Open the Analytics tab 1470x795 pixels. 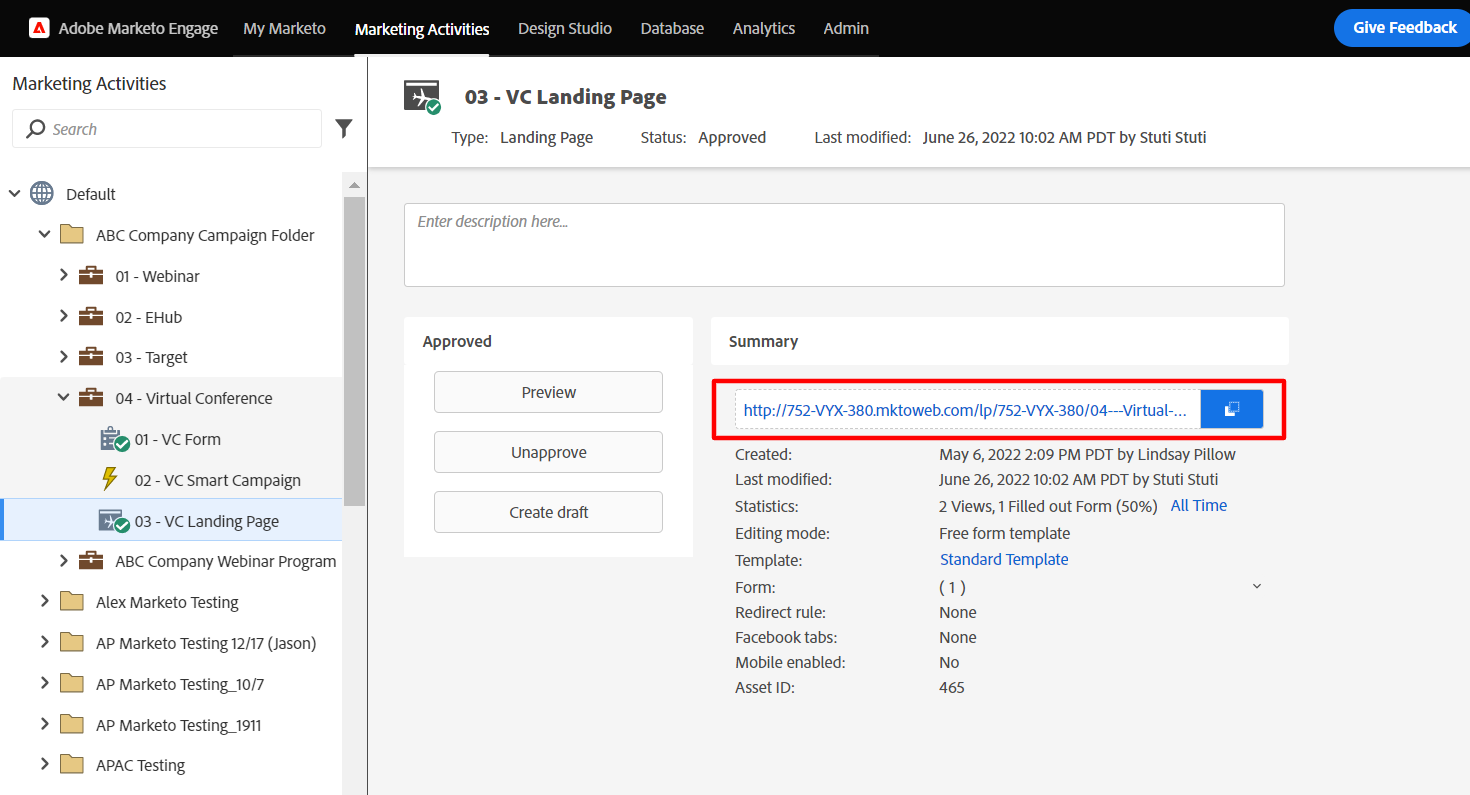764,28
